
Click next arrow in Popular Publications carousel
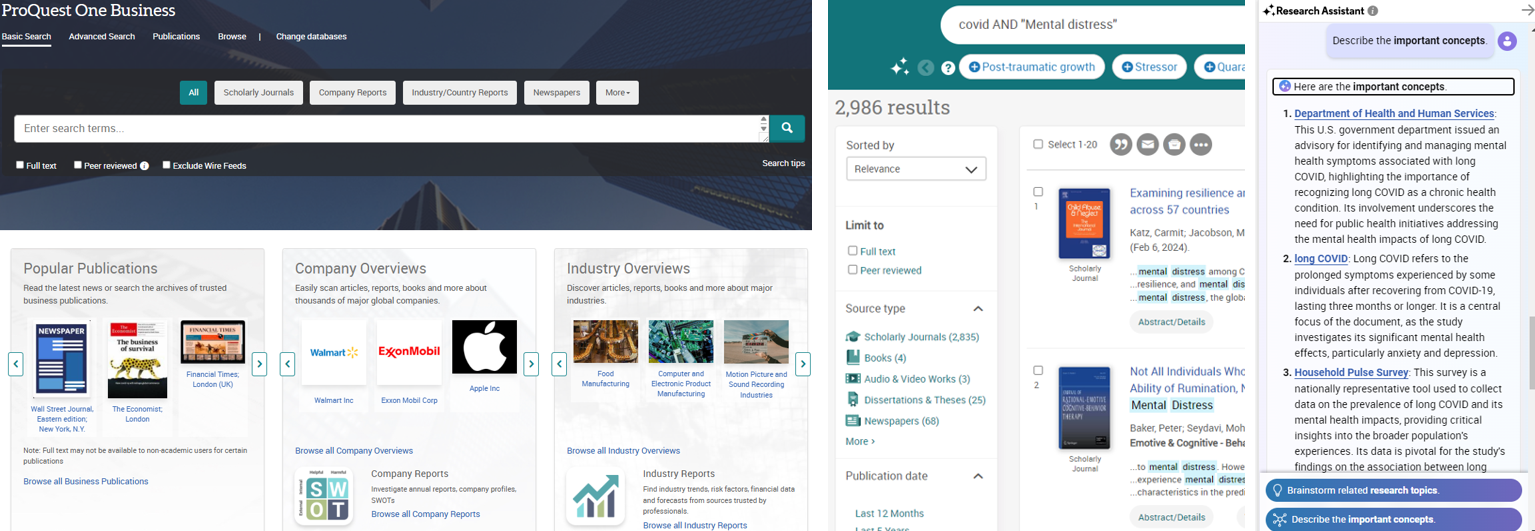coord(259,364)
